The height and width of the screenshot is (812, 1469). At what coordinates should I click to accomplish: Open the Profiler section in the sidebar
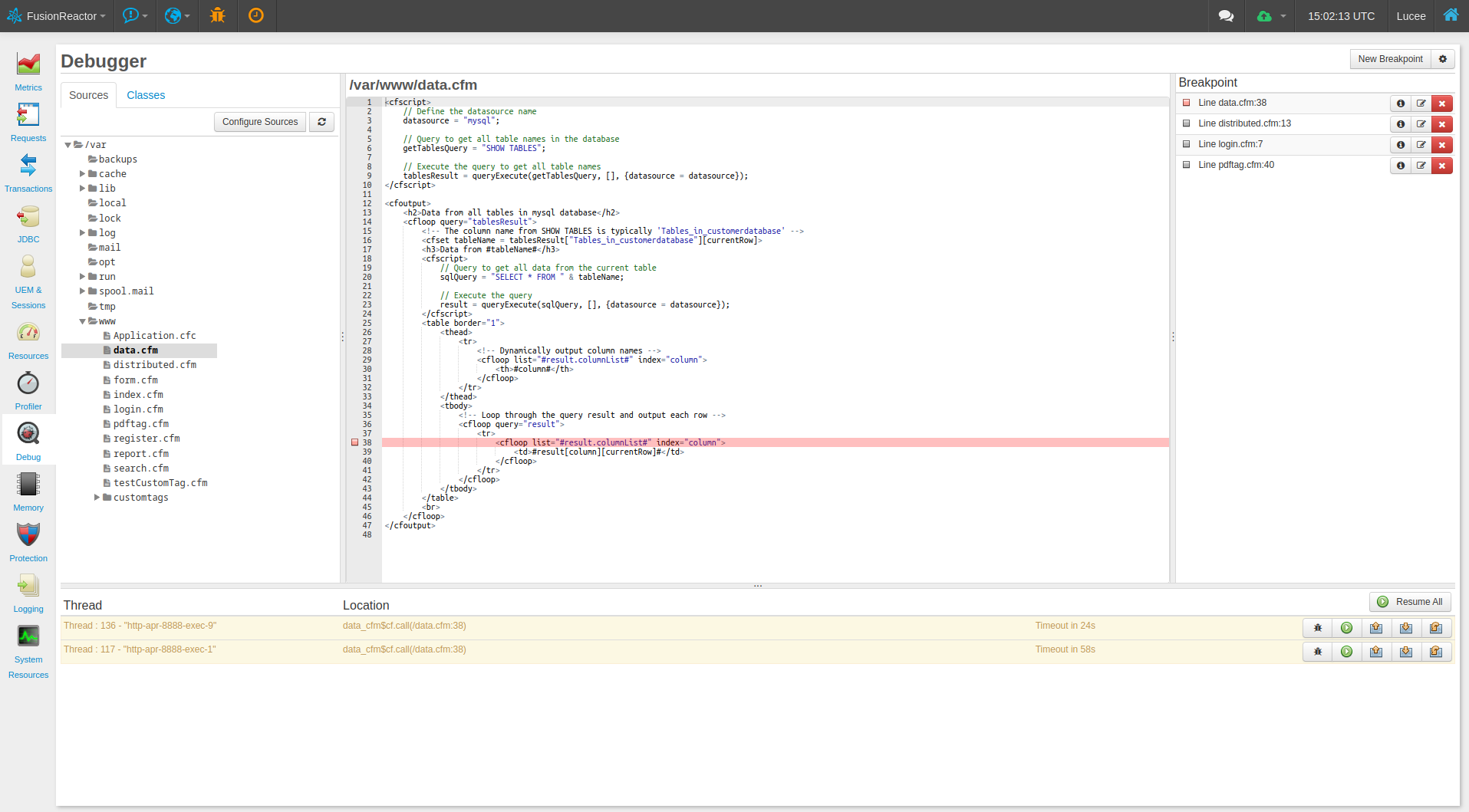pos(28,391)
